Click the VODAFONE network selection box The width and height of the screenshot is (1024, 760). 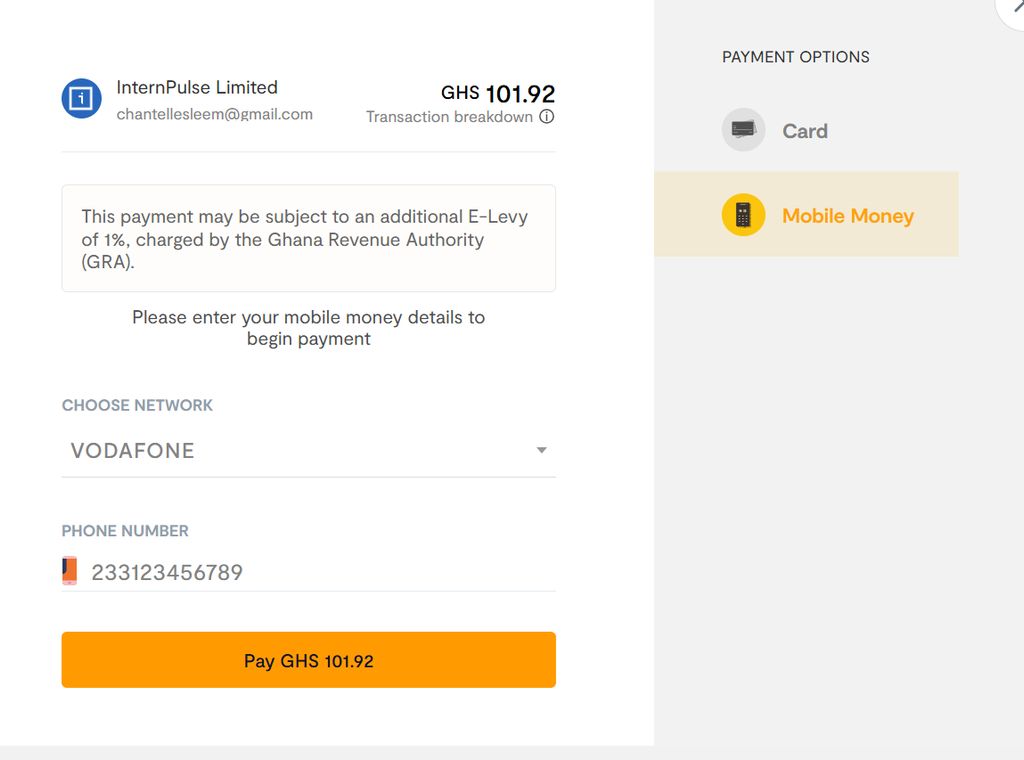[300, 450]
